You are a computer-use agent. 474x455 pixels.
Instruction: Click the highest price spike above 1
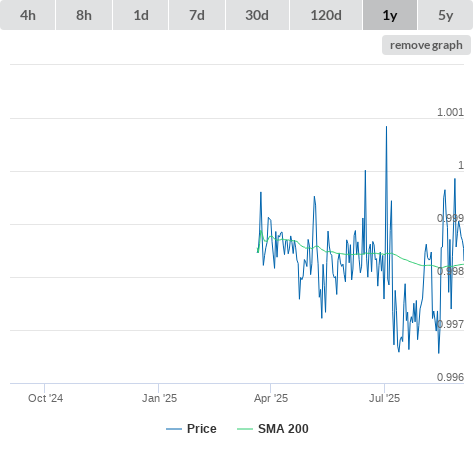coord(386,127)
